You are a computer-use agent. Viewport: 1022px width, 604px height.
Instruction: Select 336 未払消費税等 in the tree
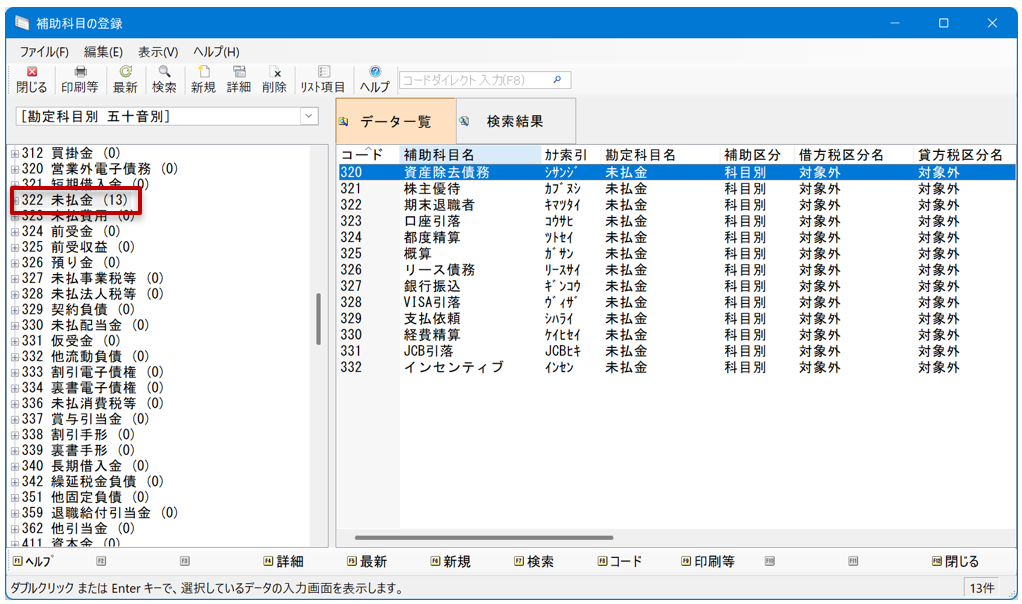pos(92,403)
